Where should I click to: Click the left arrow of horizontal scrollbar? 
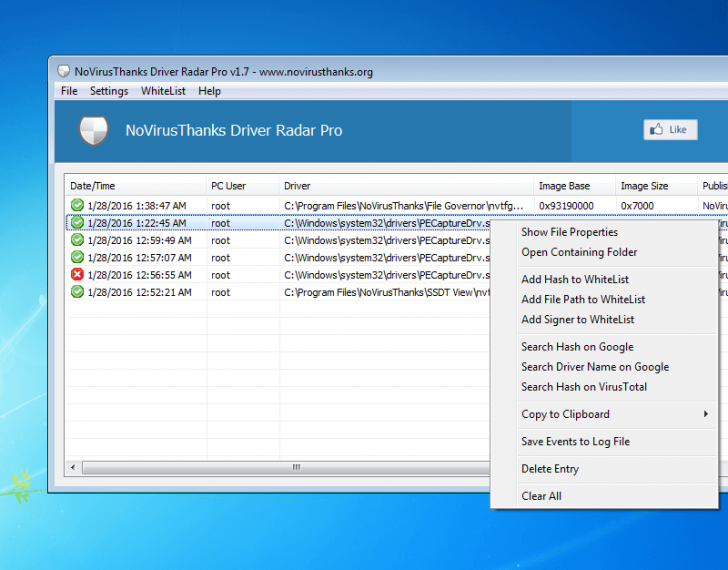click(73, 467)
